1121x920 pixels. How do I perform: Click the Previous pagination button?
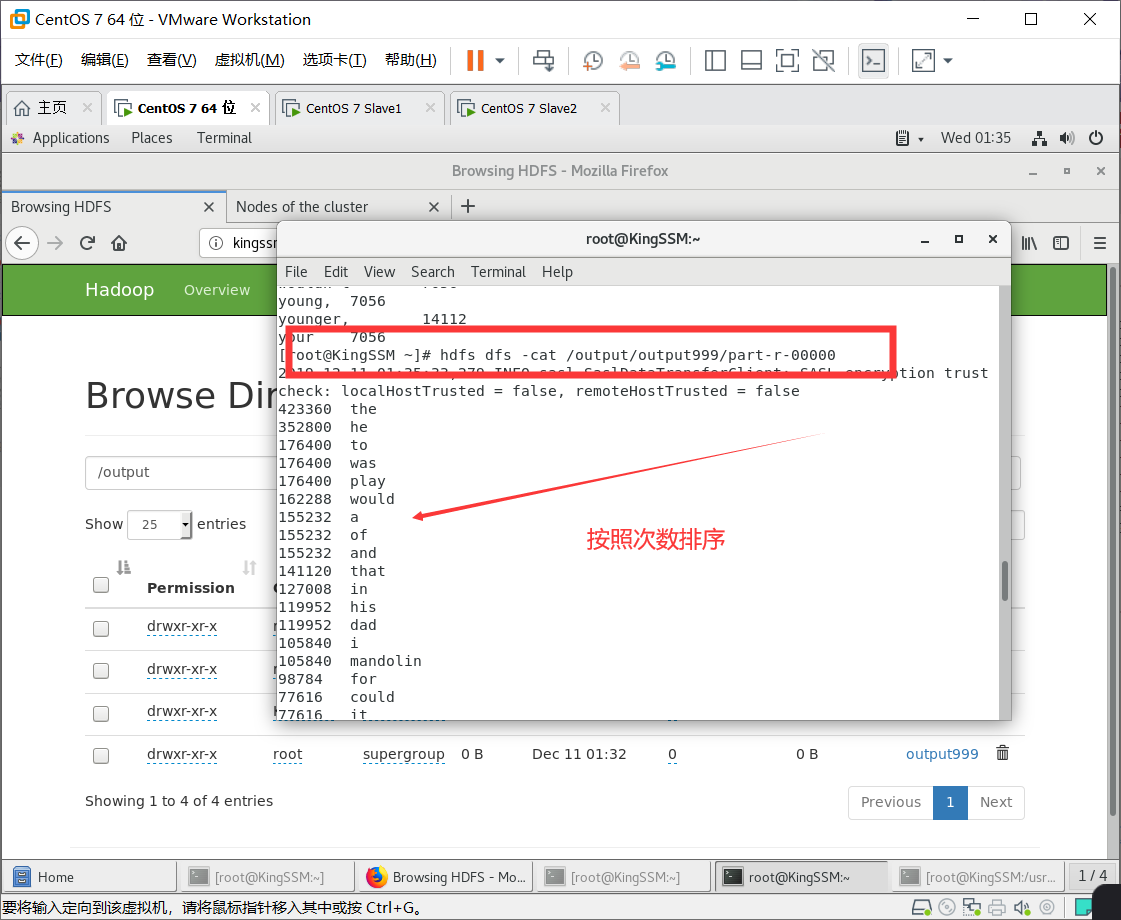click(890, 802)
